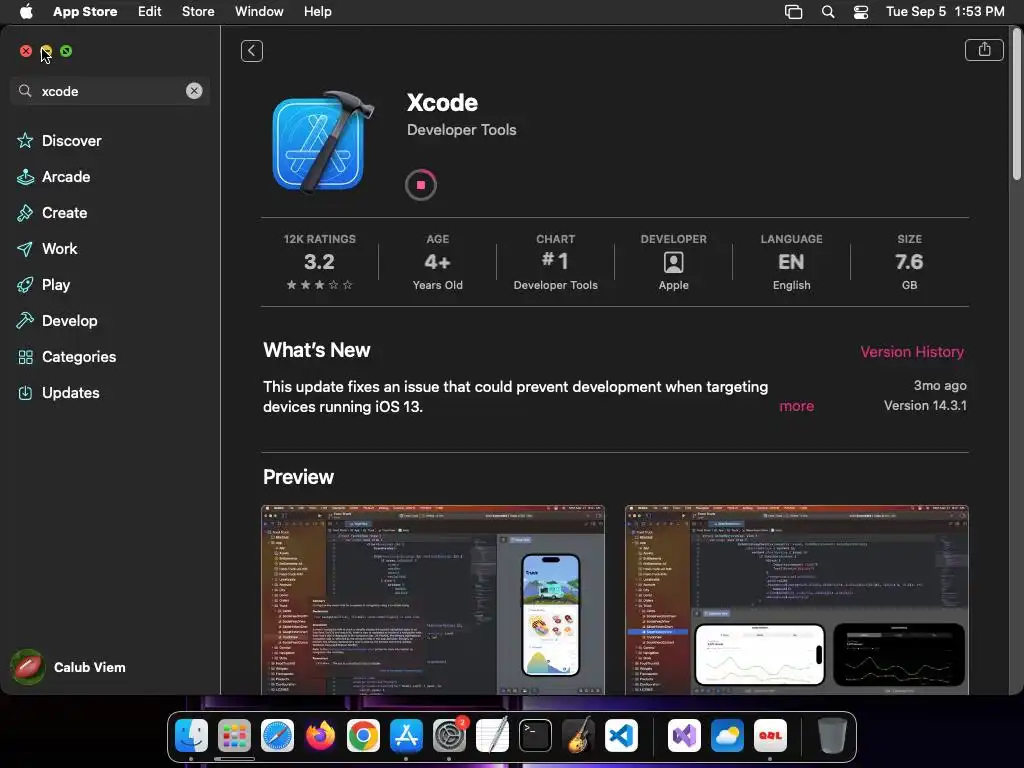Viewport: 1024px width, 768px height.
Task: Open Finder from the Dock
Action: 191,736
